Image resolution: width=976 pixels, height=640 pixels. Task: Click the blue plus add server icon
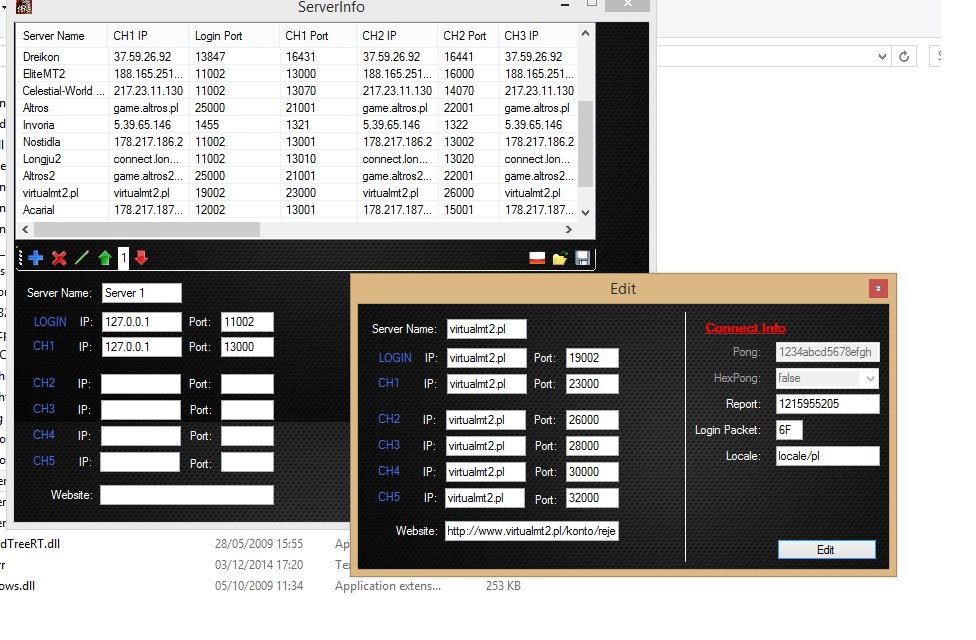(x=35, y=258)
